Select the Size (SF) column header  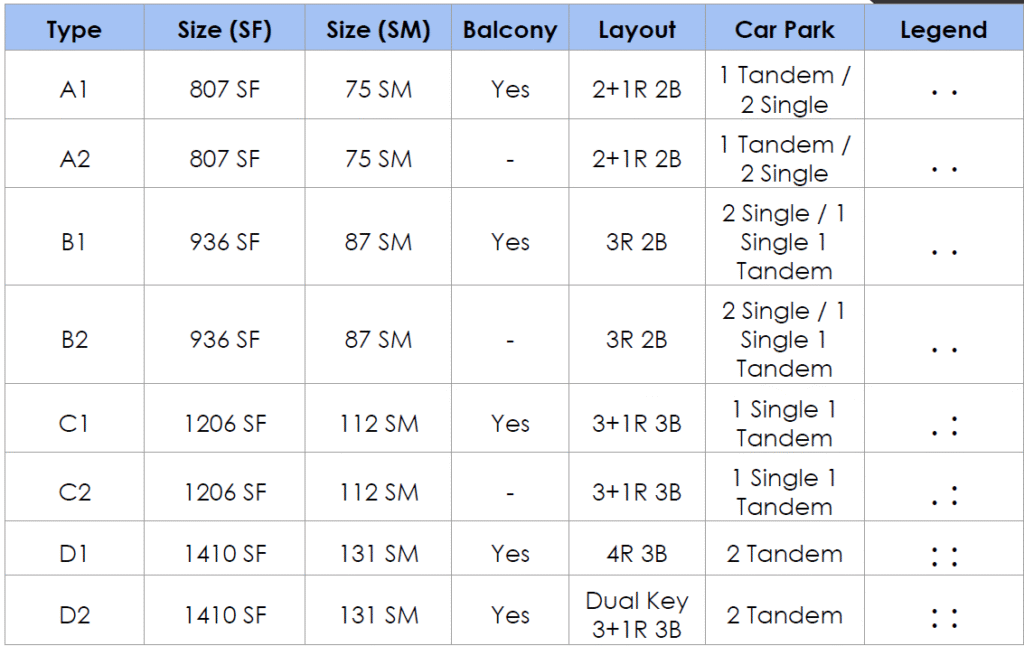pos(225,30)
